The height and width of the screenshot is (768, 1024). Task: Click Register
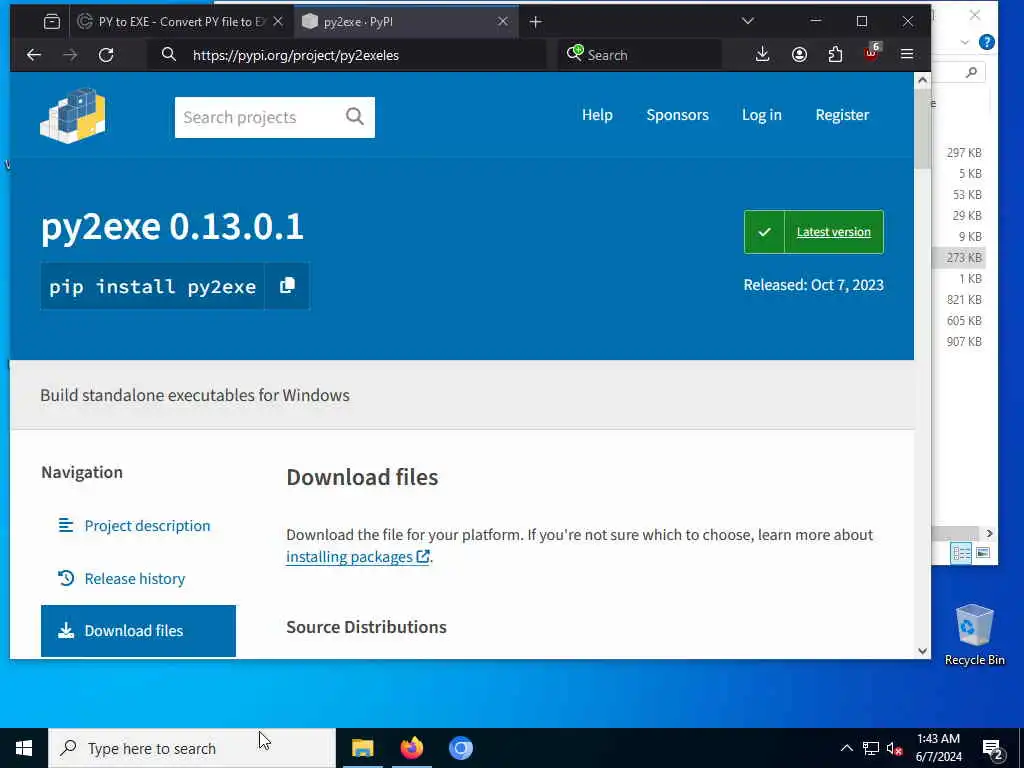pyautogui.click(x=842, y=115)
